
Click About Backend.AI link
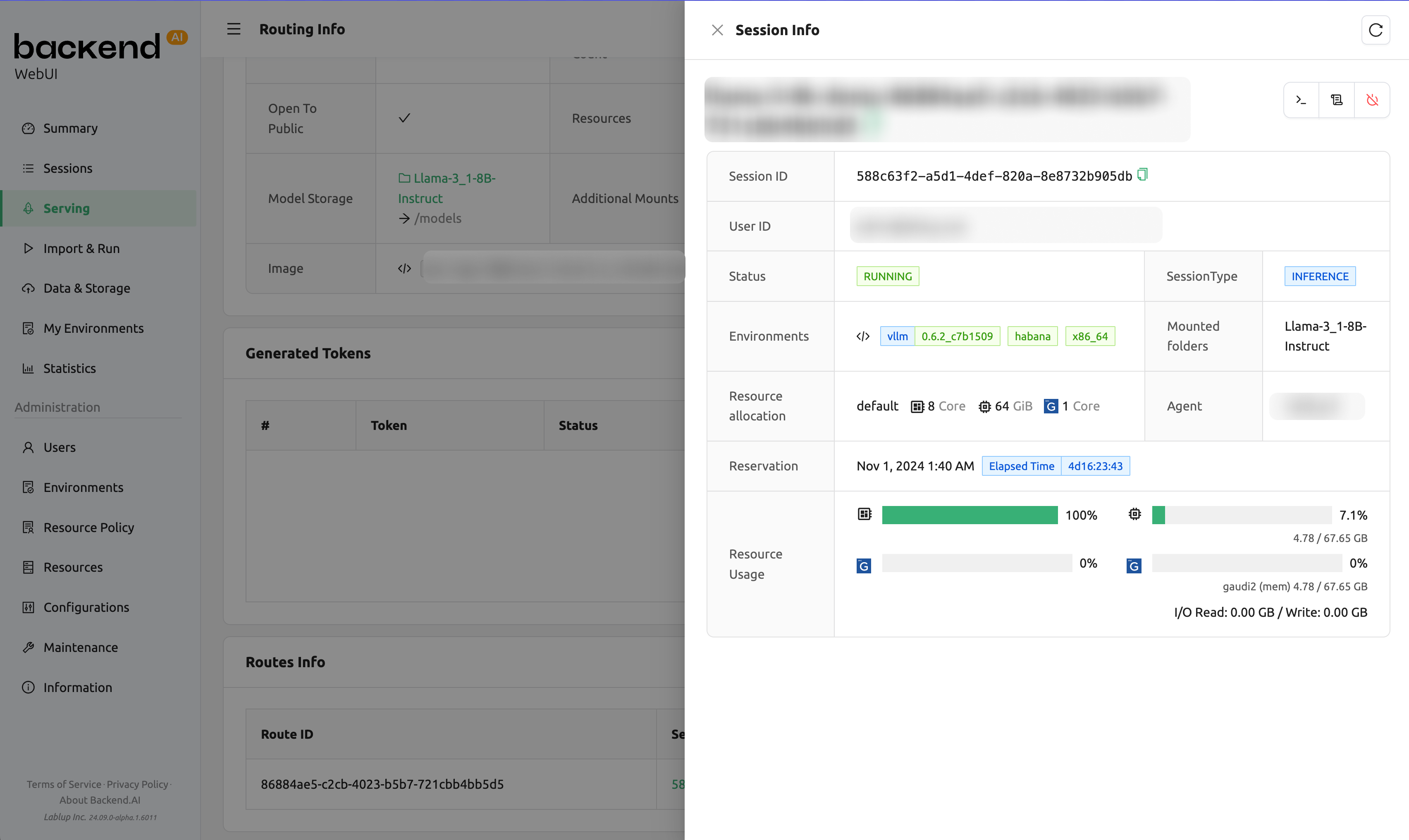coord(100,800)
